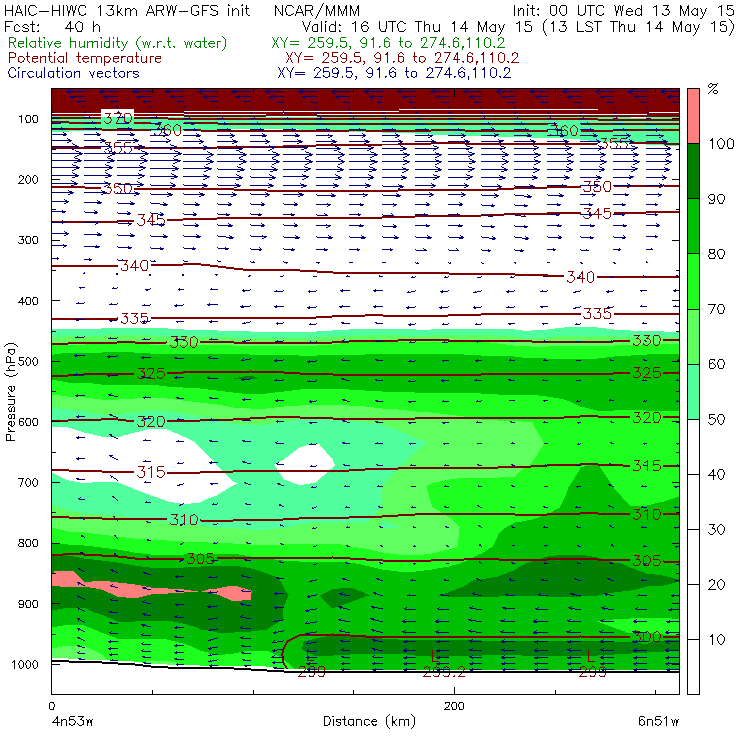Click the '300' potential temperature contour label

tap(646, 637)
